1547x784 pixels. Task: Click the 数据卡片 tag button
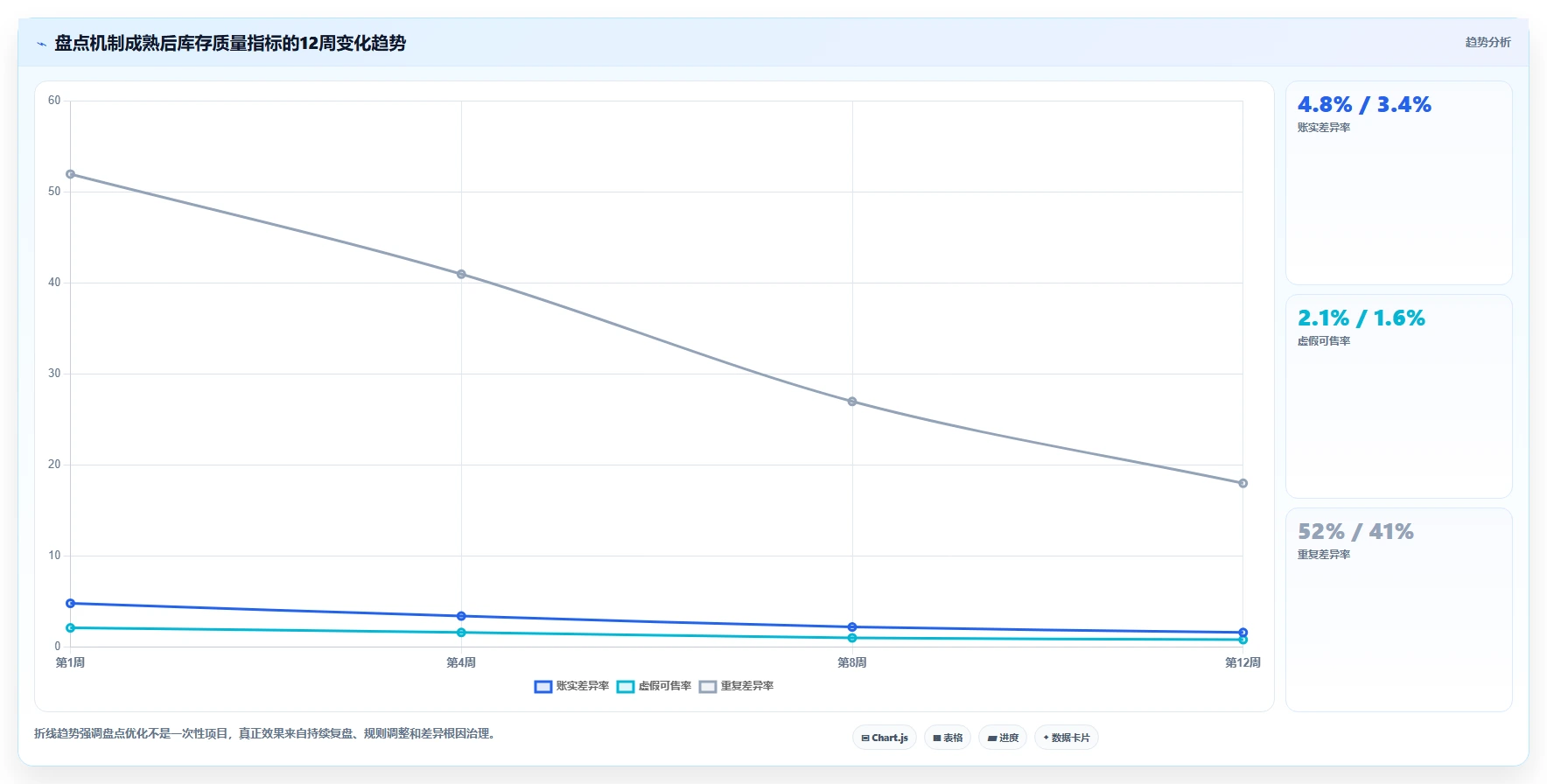coord(1067,738)
